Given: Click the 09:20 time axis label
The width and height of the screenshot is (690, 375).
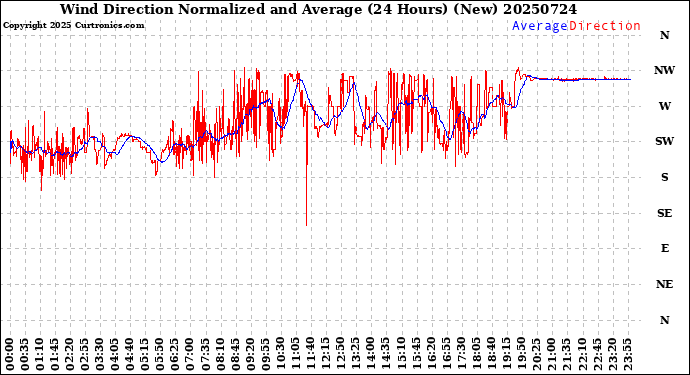Looking at the screenshot, I should [250, 354].
